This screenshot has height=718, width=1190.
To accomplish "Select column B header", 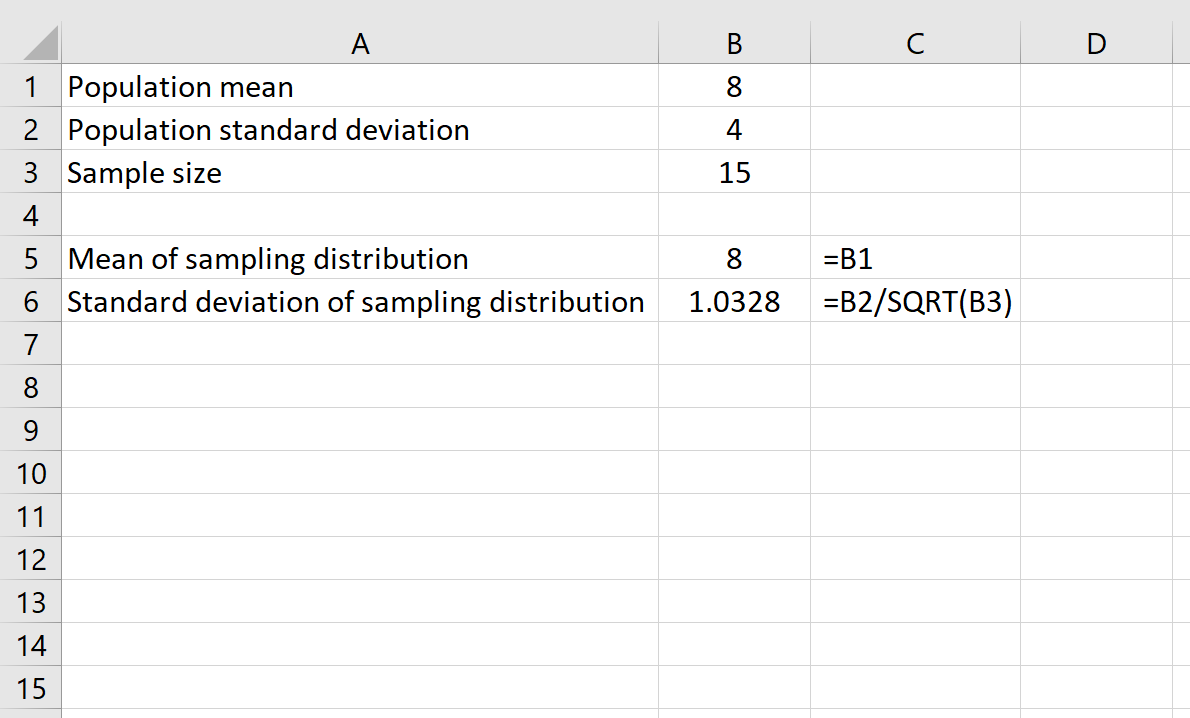I will click(734, 43).
